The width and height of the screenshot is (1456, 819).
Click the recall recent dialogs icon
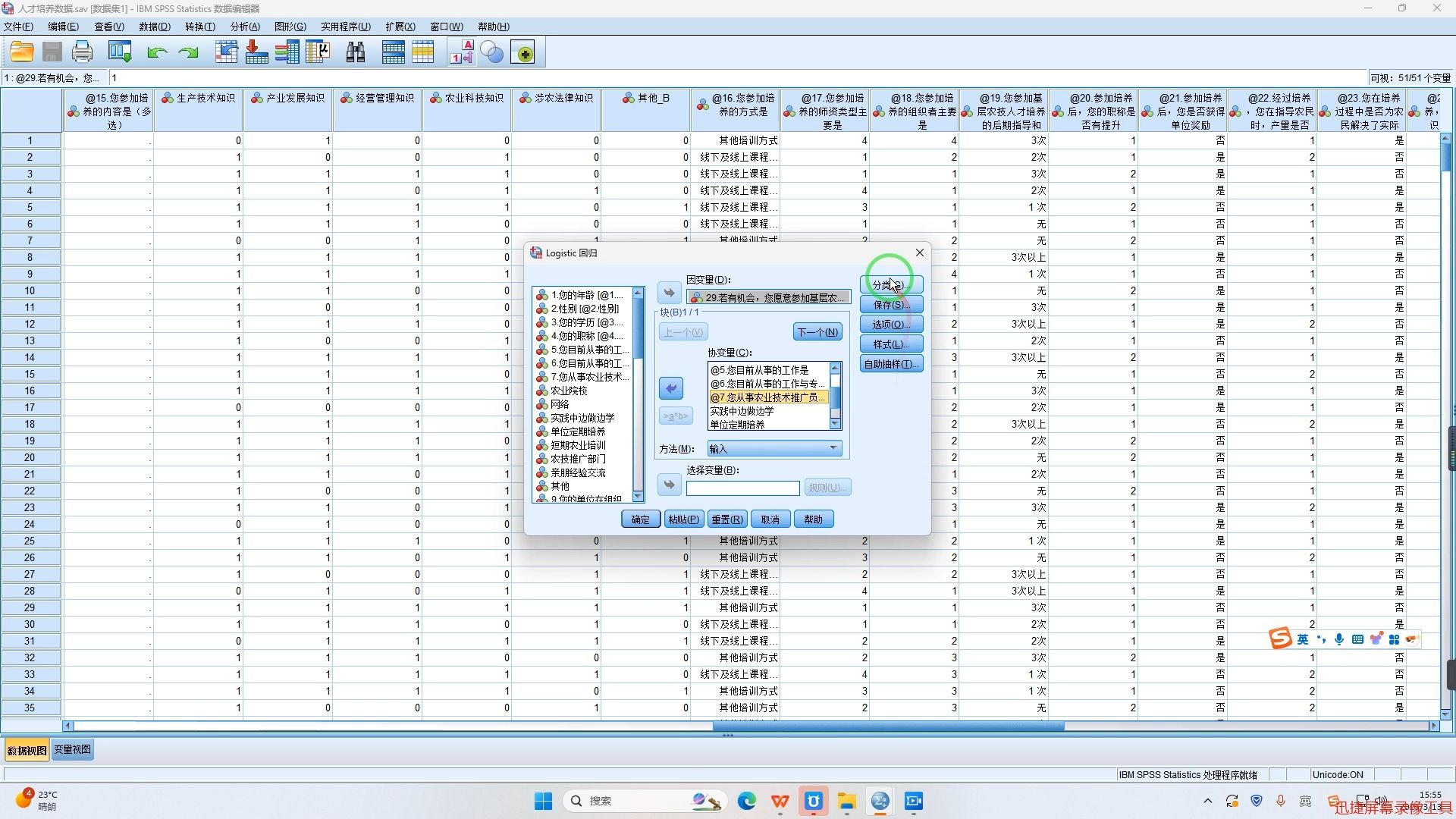click(x=120, y=52)
